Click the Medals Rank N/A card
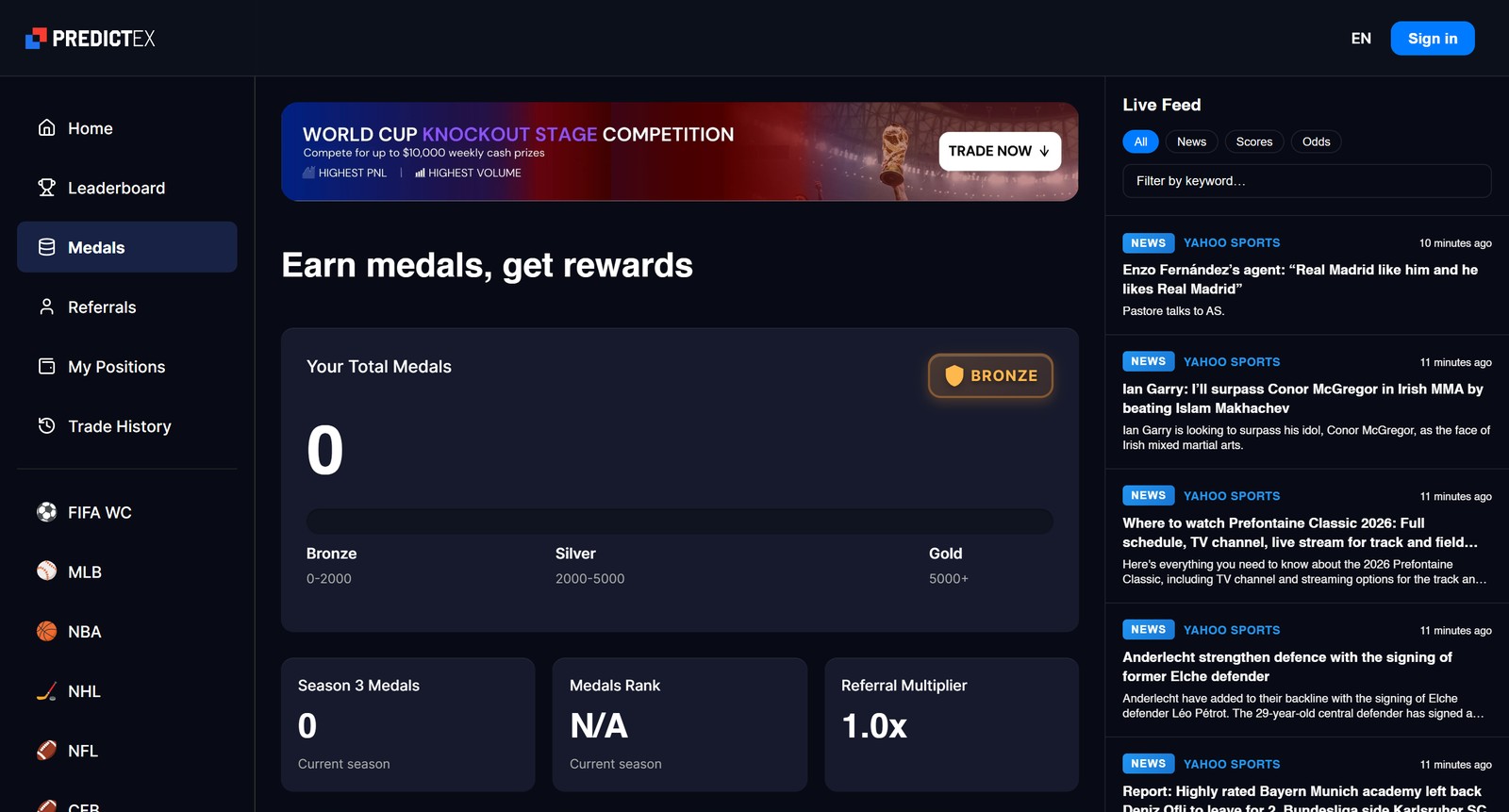Screen dimensions: 1509x812 tap(679, 724)
